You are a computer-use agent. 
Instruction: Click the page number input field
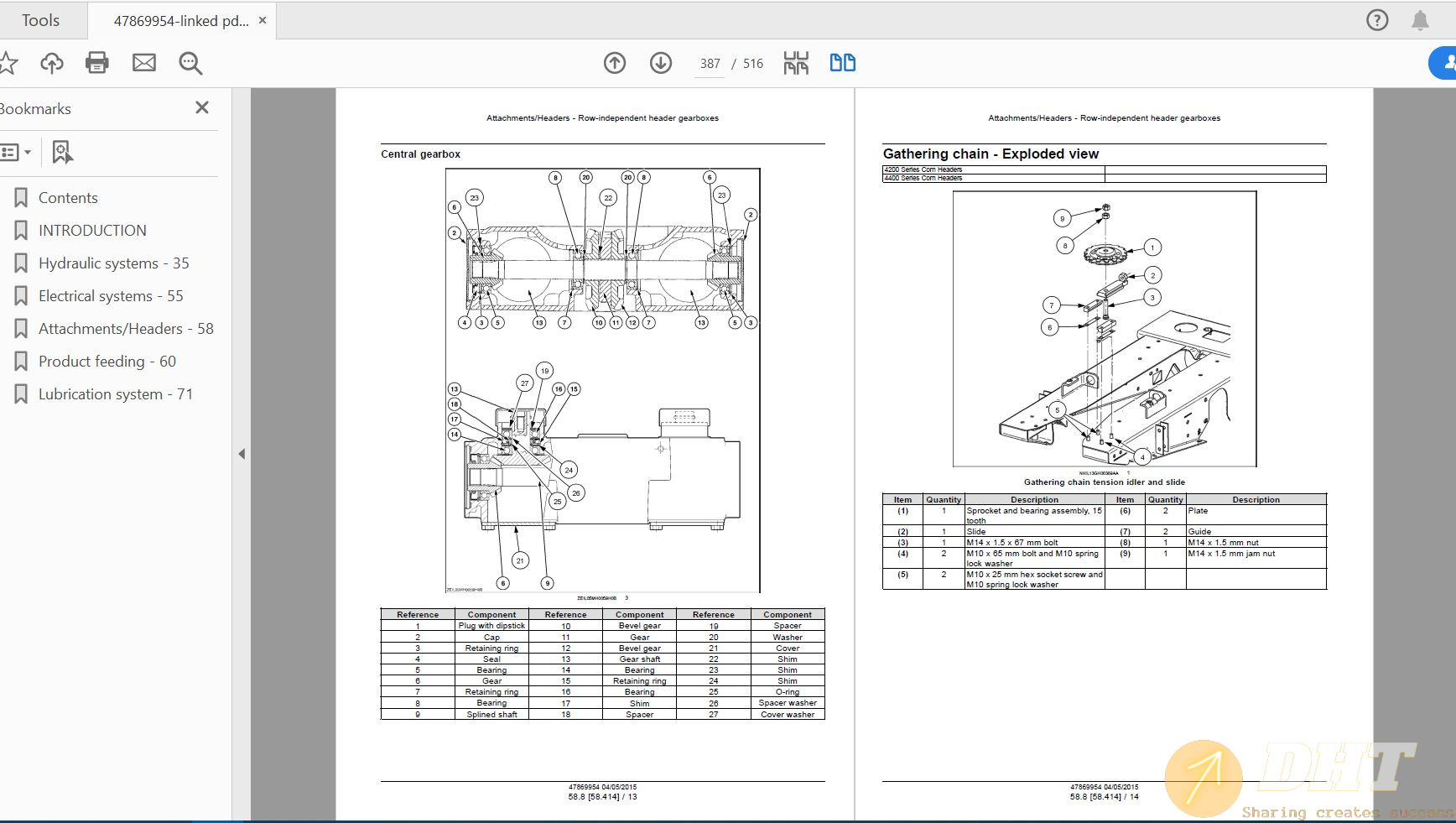(710, 64)
